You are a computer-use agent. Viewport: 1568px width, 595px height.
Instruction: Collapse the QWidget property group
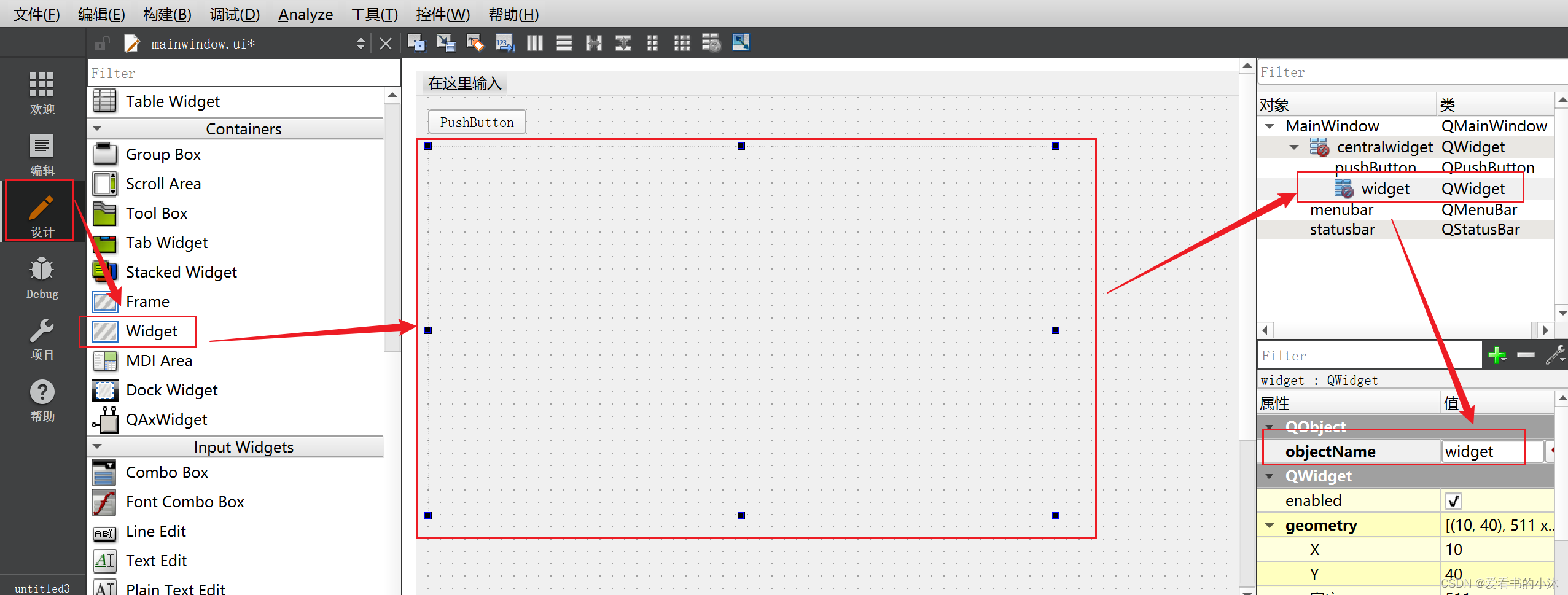click(x=1269, y=476)
